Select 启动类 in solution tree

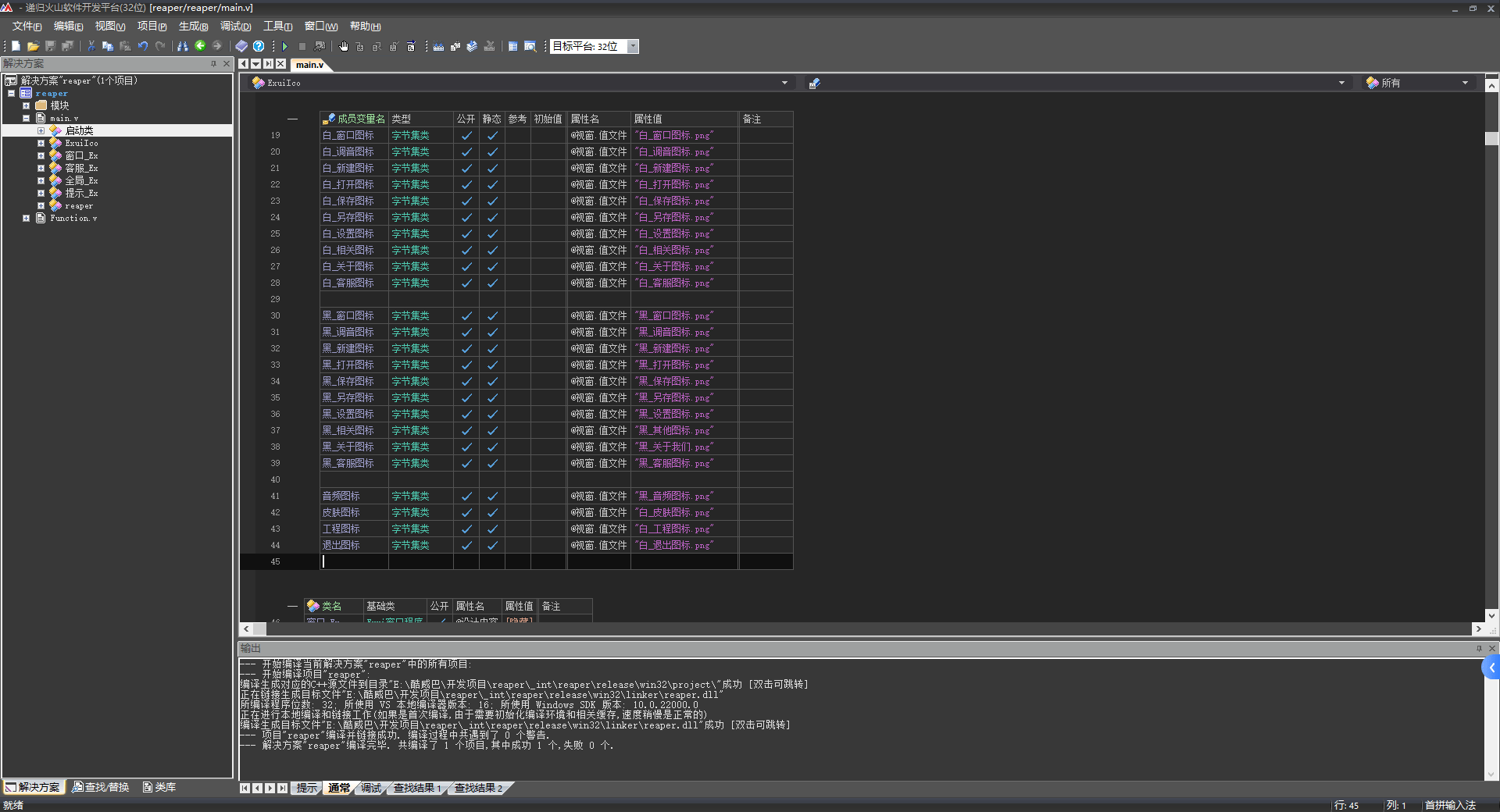(79, 130)
